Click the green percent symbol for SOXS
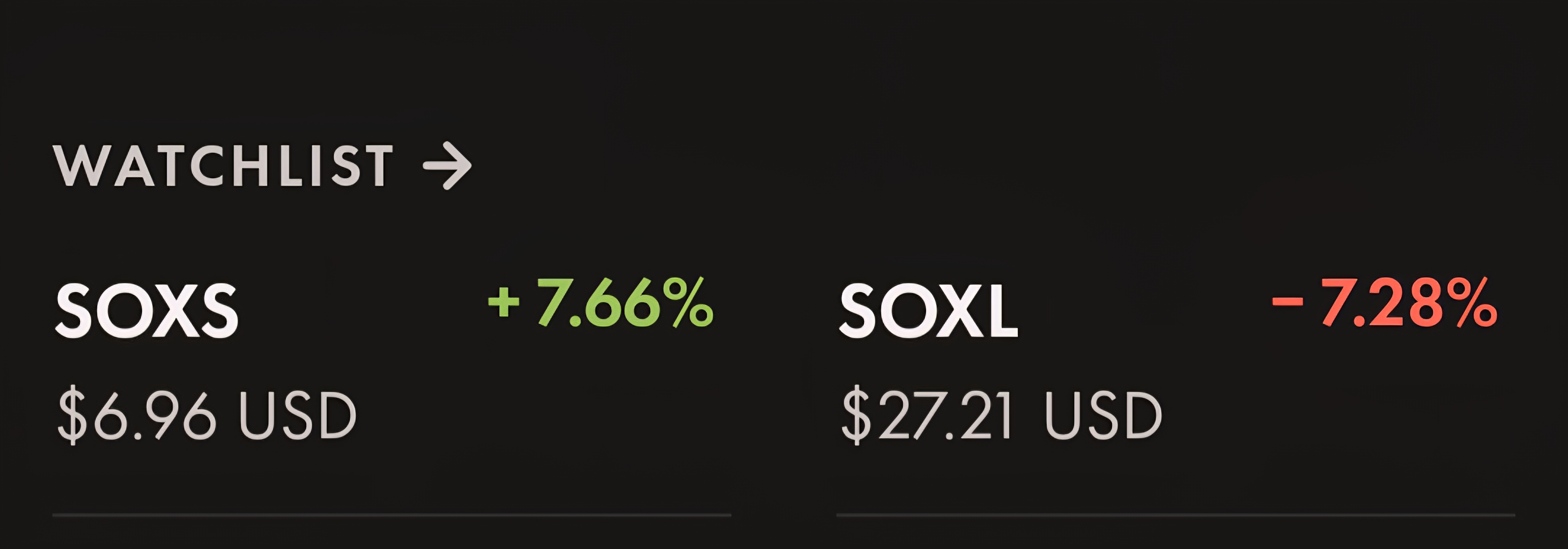 [x=689, y=302]
